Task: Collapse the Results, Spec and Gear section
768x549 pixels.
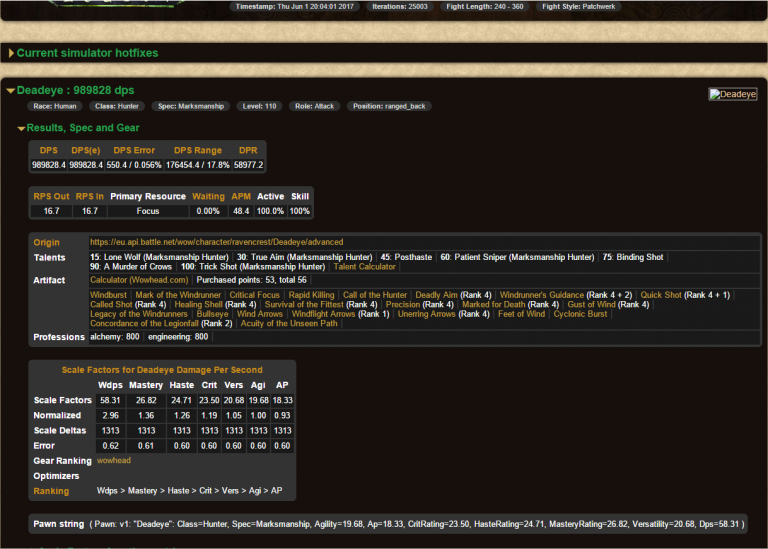Action: [82, 128]
